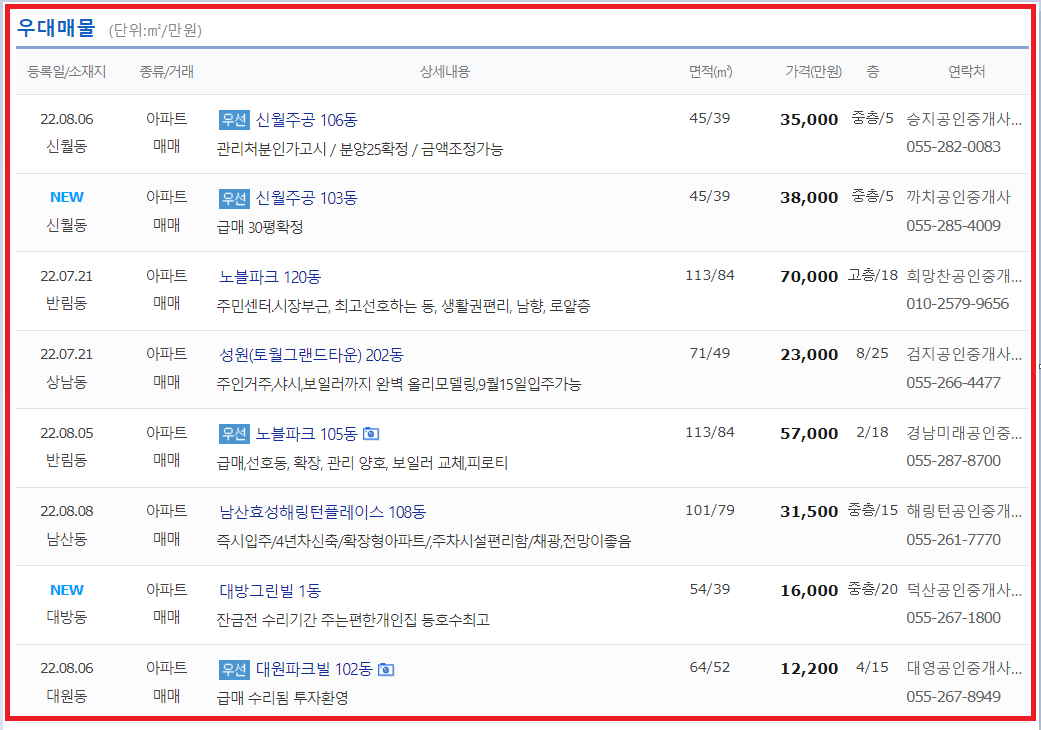Click the 희망찬공인중개... agency name

tap(964, 276)
